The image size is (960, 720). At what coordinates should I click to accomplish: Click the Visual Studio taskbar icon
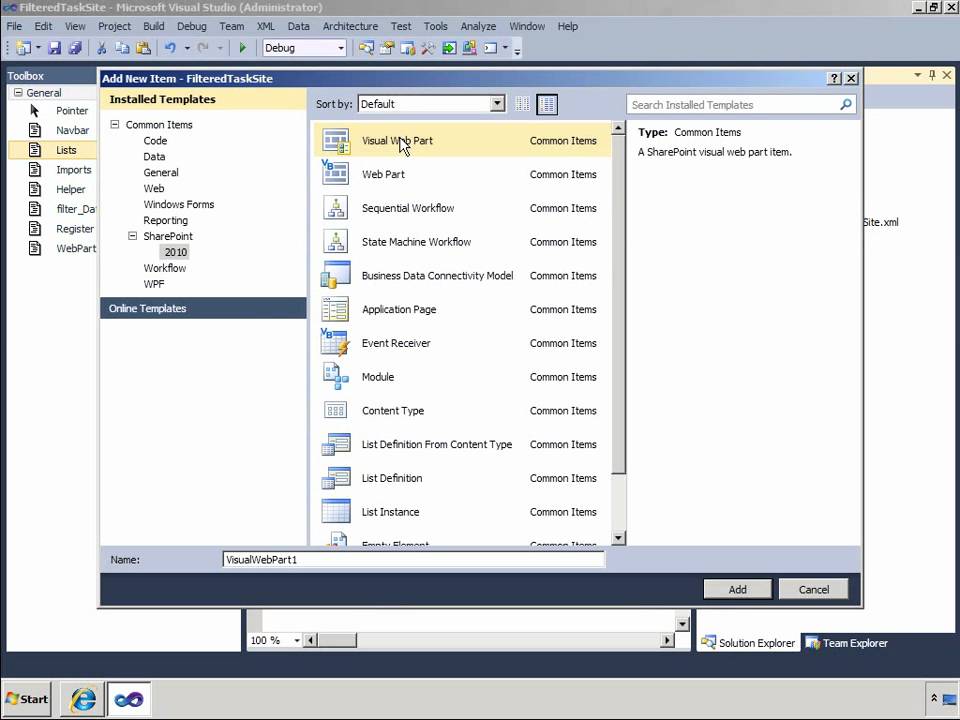129,699
